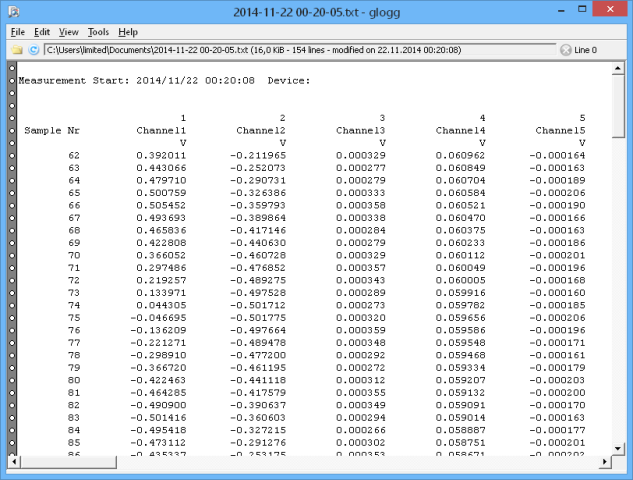Image resolution: width=633 pixels, height=480 pixels.
Task: Open the View menu
Action: (x=69, y=32)
